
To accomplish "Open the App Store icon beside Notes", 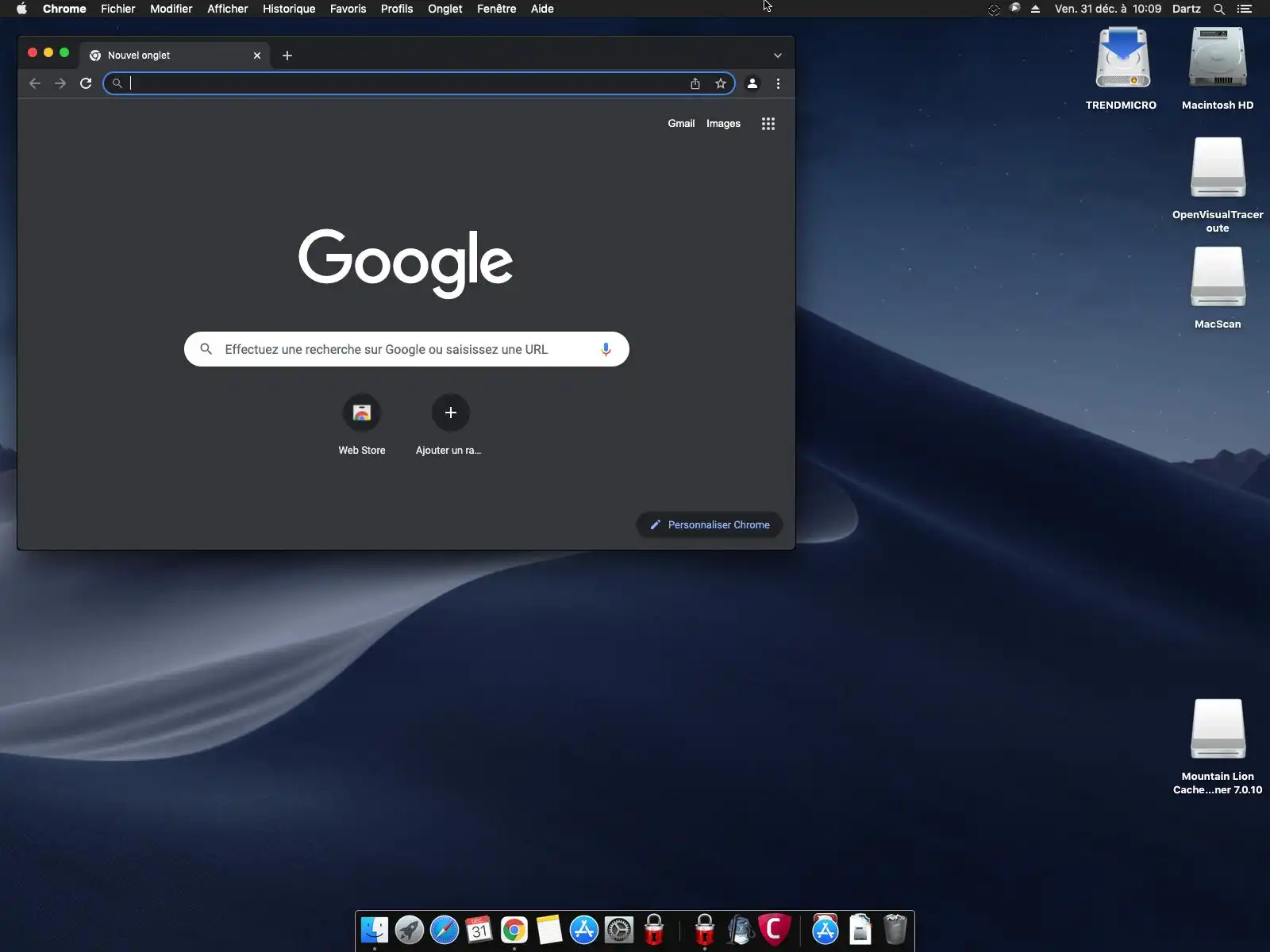I will pos(584,930).
